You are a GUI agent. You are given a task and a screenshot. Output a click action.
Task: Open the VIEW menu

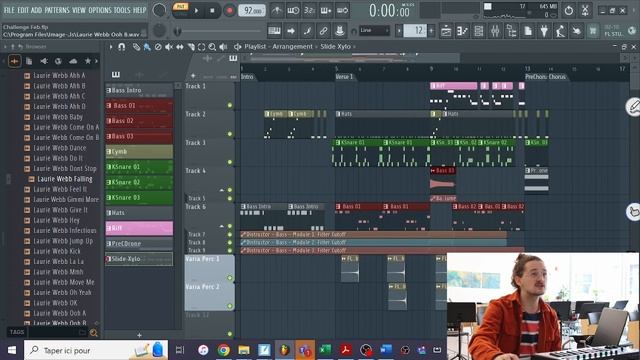tap(79, 10)
